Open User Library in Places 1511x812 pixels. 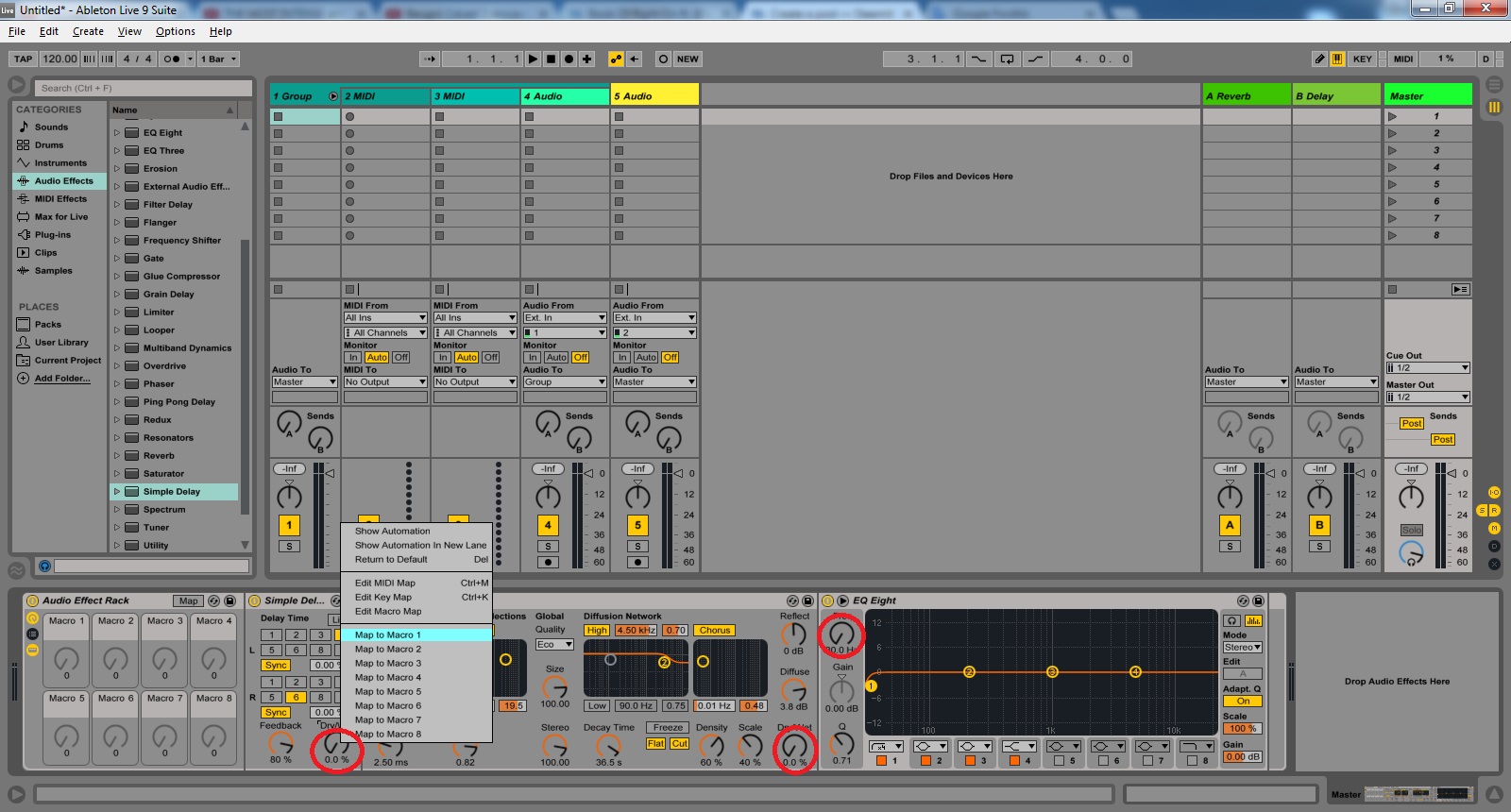pos(61,343)
